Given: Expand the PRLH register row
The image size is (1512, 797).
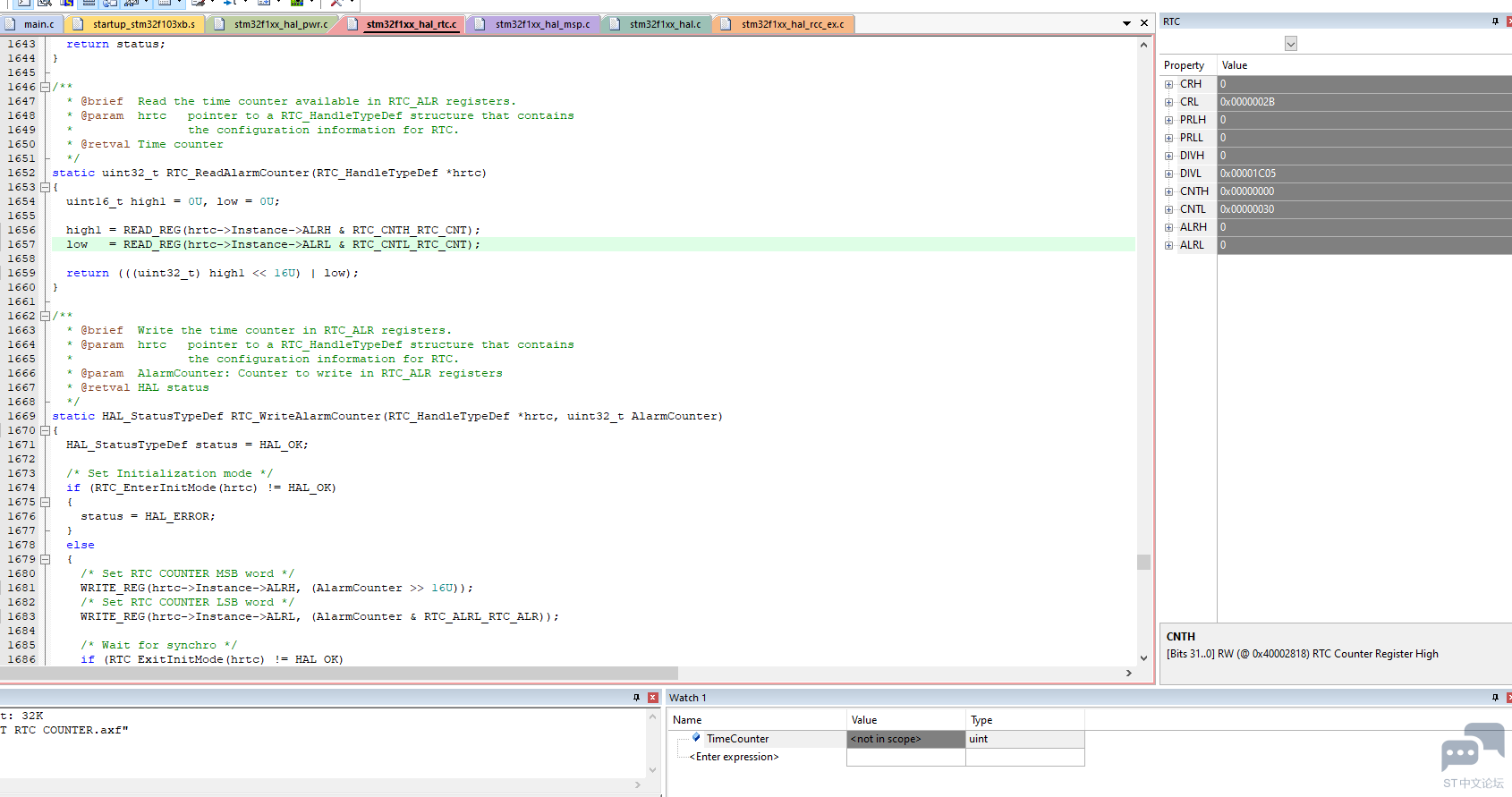Looking at the screenshot, I should [1168, 120].
